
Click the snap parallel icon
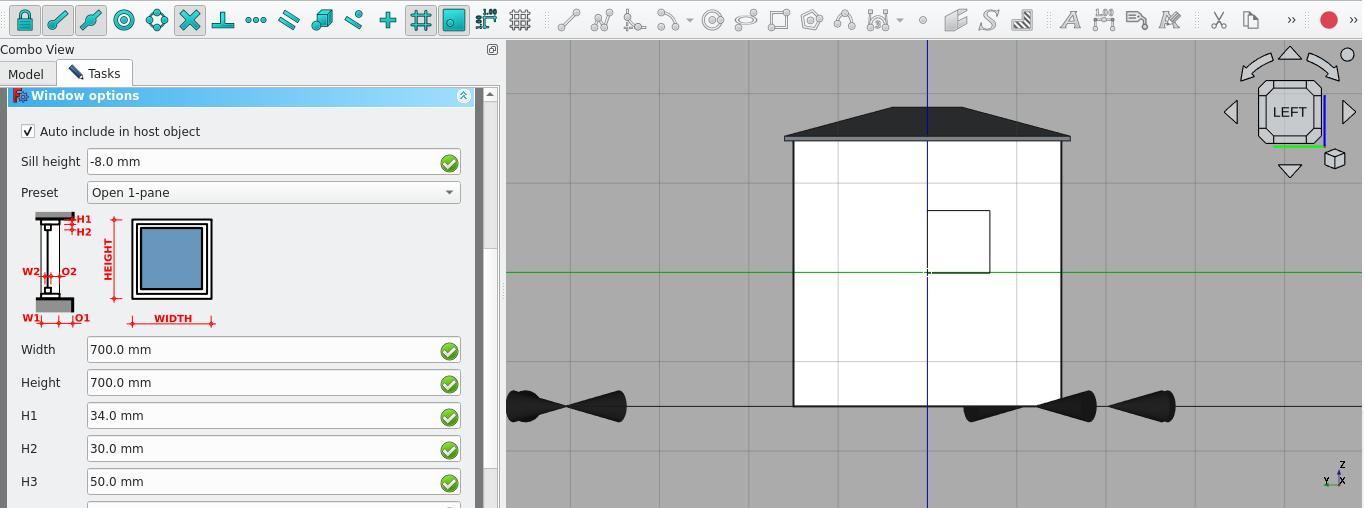point(289,20)
